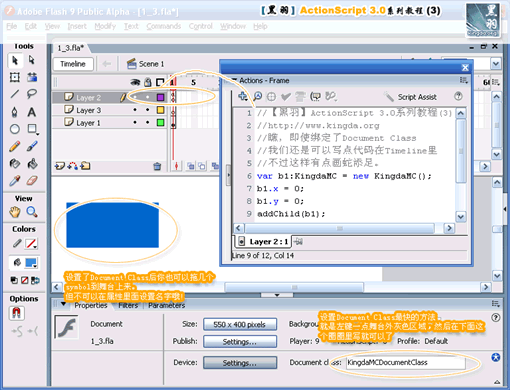The width and height of the screenshot is (510, 390).
Task: Select the Free Transform tool
Action: [15, 77]
